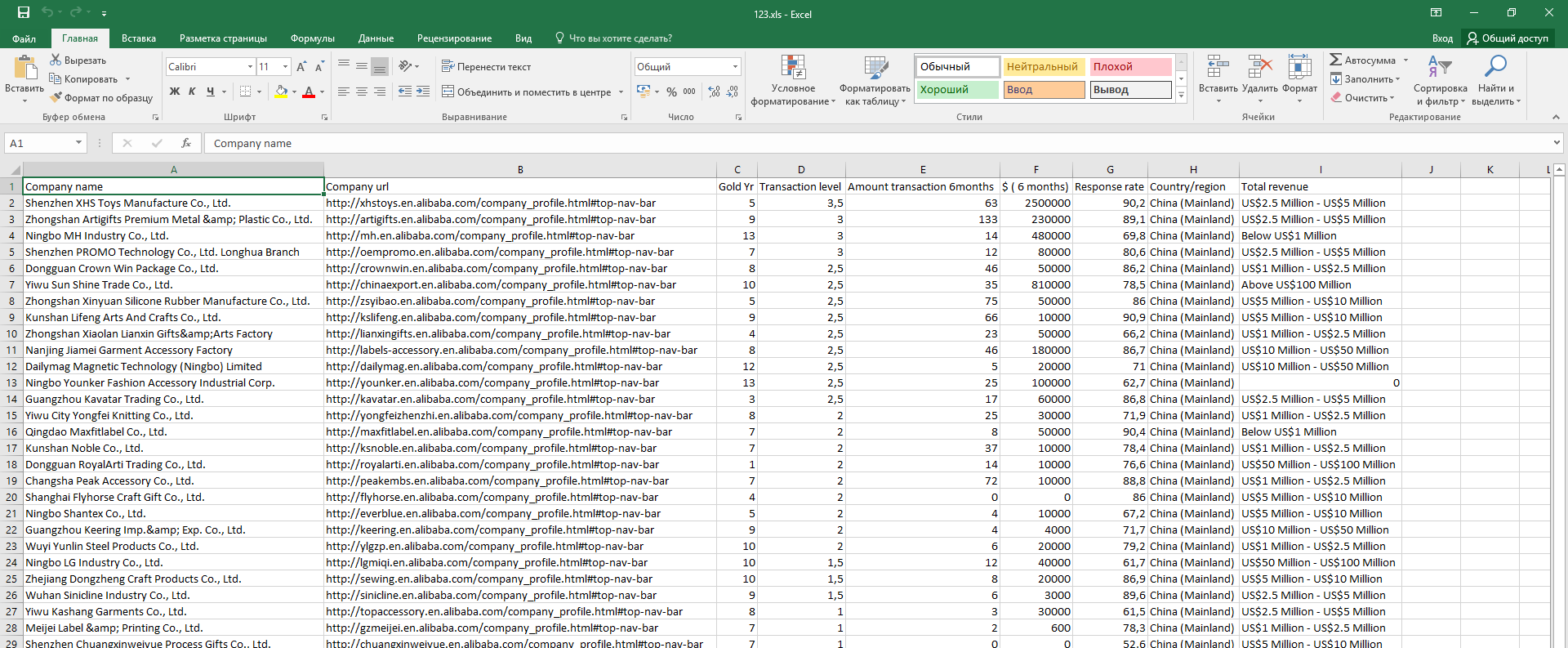1568x648 pixels.
Task: Align text left in cell
Action: (344, 92)
